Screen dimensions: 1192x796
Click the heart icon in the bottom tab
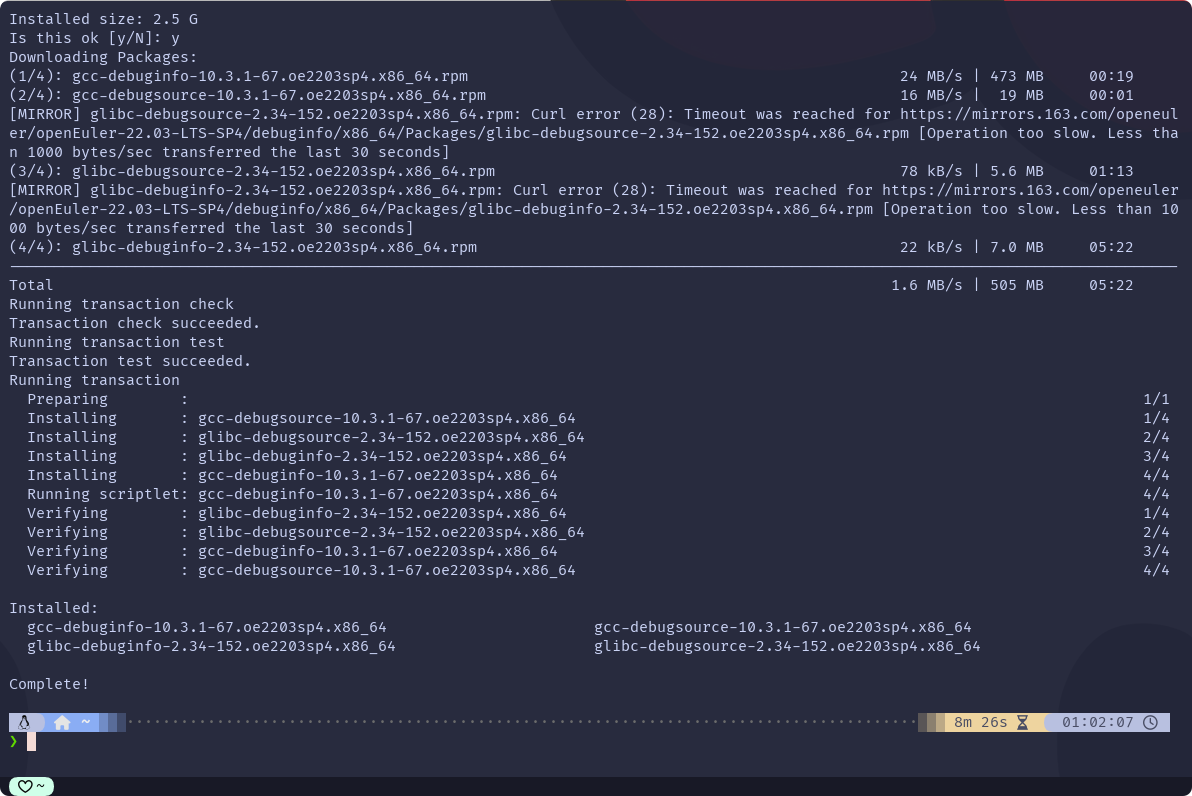coord(25,786)
